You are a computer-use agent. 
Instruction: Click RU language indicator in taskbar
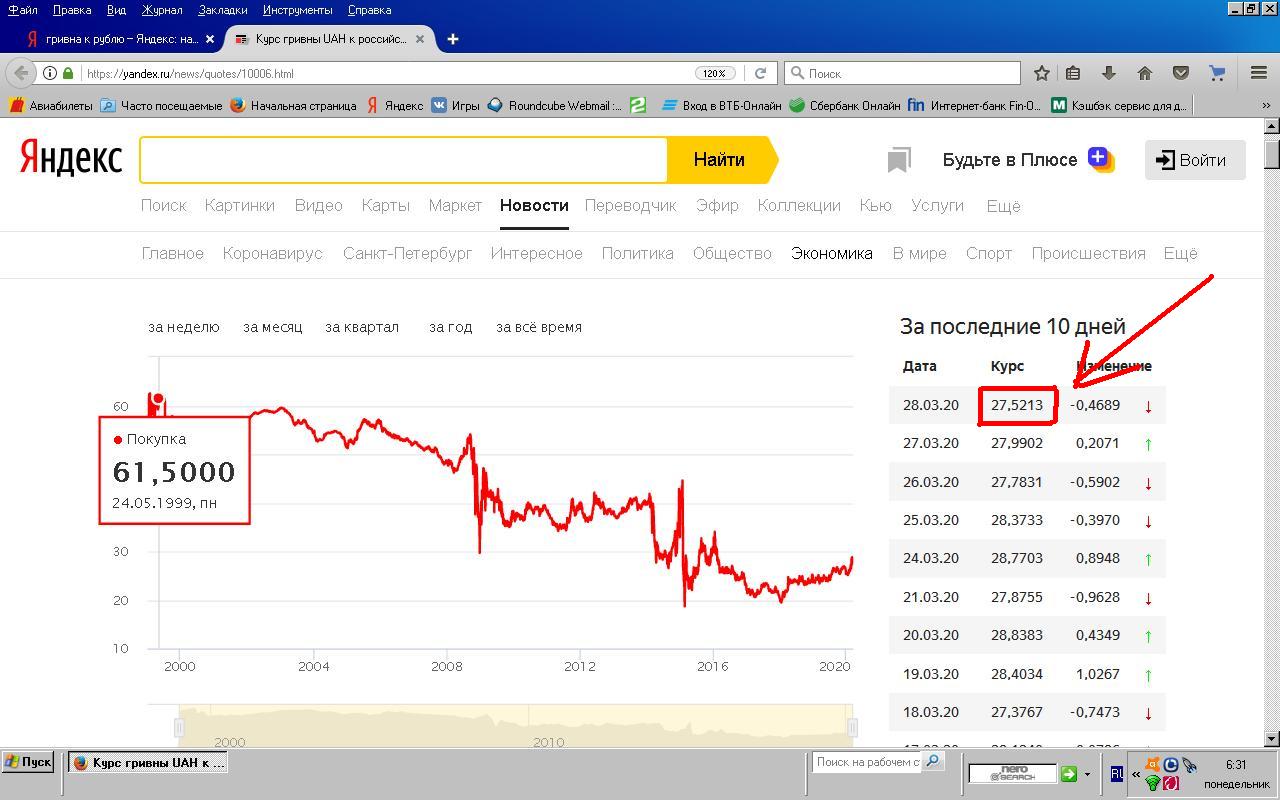1117,773
